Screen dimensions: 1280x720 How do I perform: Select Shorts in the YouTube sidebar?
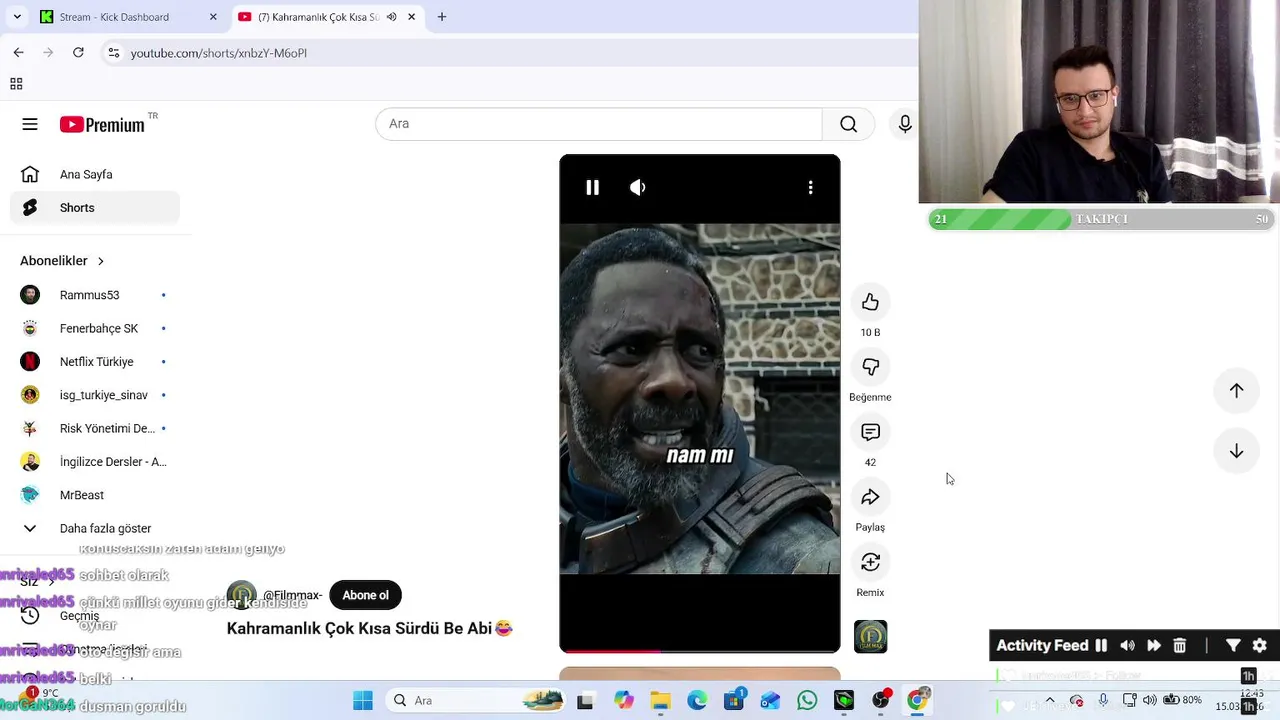[x=95, y=208]
